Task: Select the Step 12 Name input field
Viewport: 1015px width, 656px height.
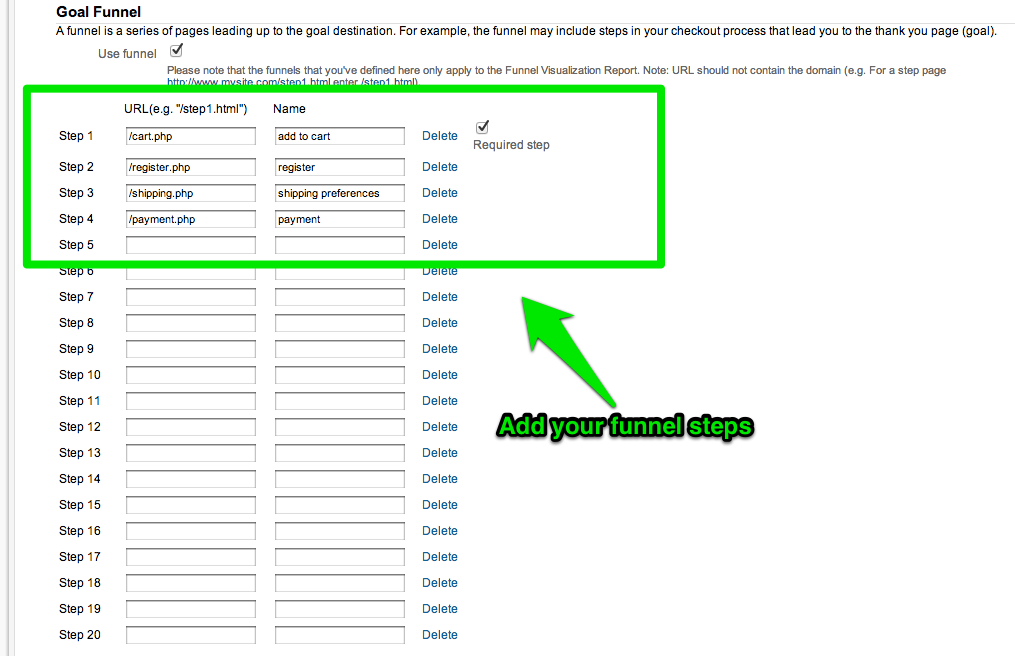Action: pos(339,427)
